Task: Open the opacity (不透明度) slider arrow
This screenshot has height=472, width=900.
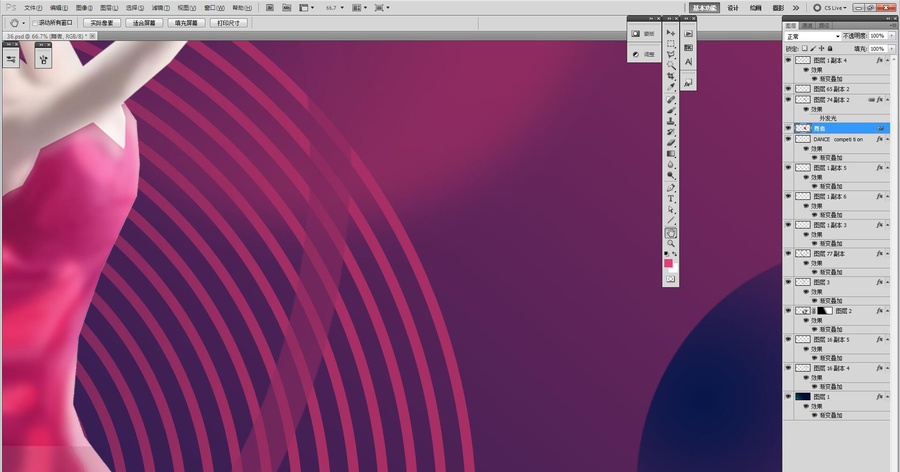Action: [891, 36]
